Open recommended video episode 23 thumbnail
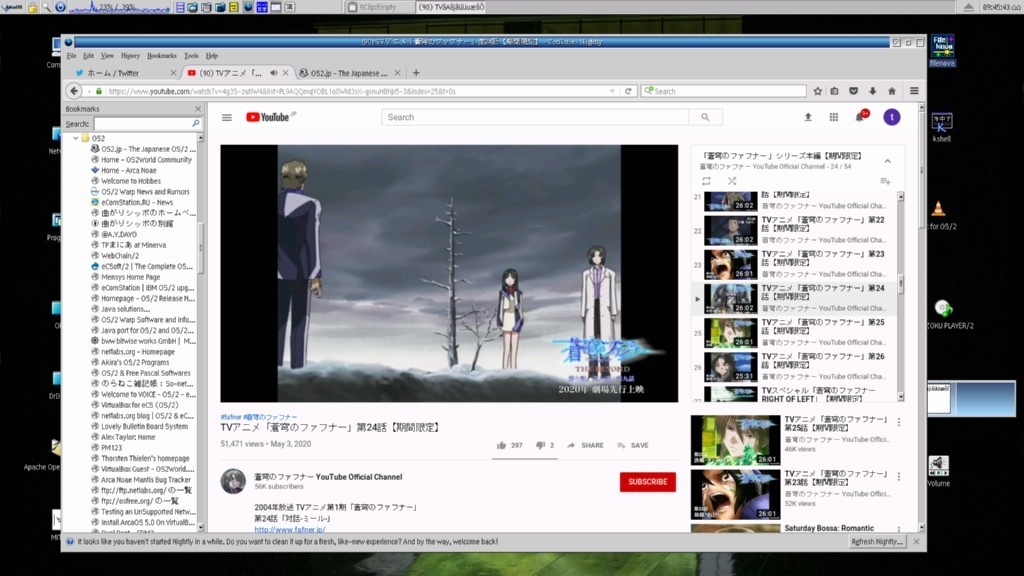 [735, 495]
